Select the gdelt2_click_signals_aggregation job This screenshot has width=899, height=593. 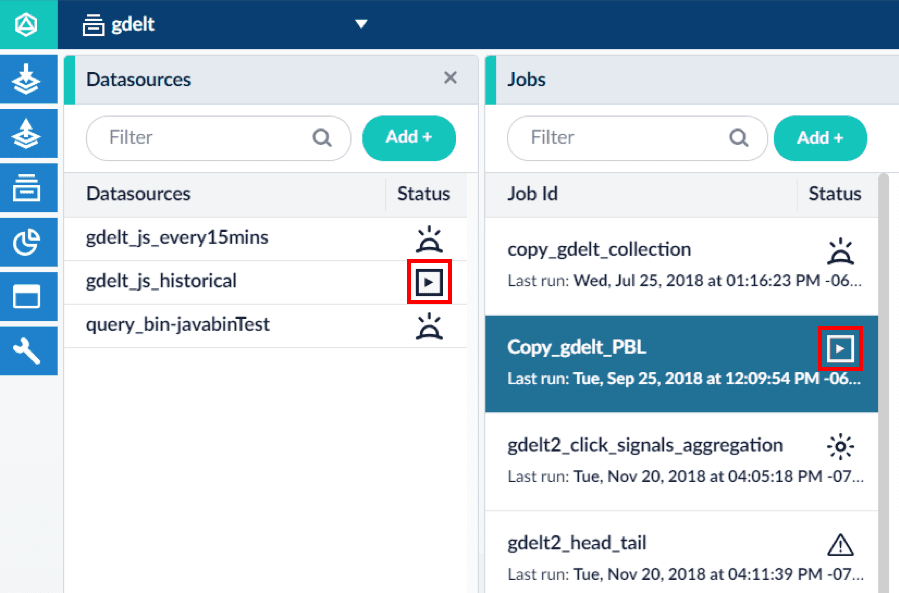pyautogui.click(x=681, y=462)
